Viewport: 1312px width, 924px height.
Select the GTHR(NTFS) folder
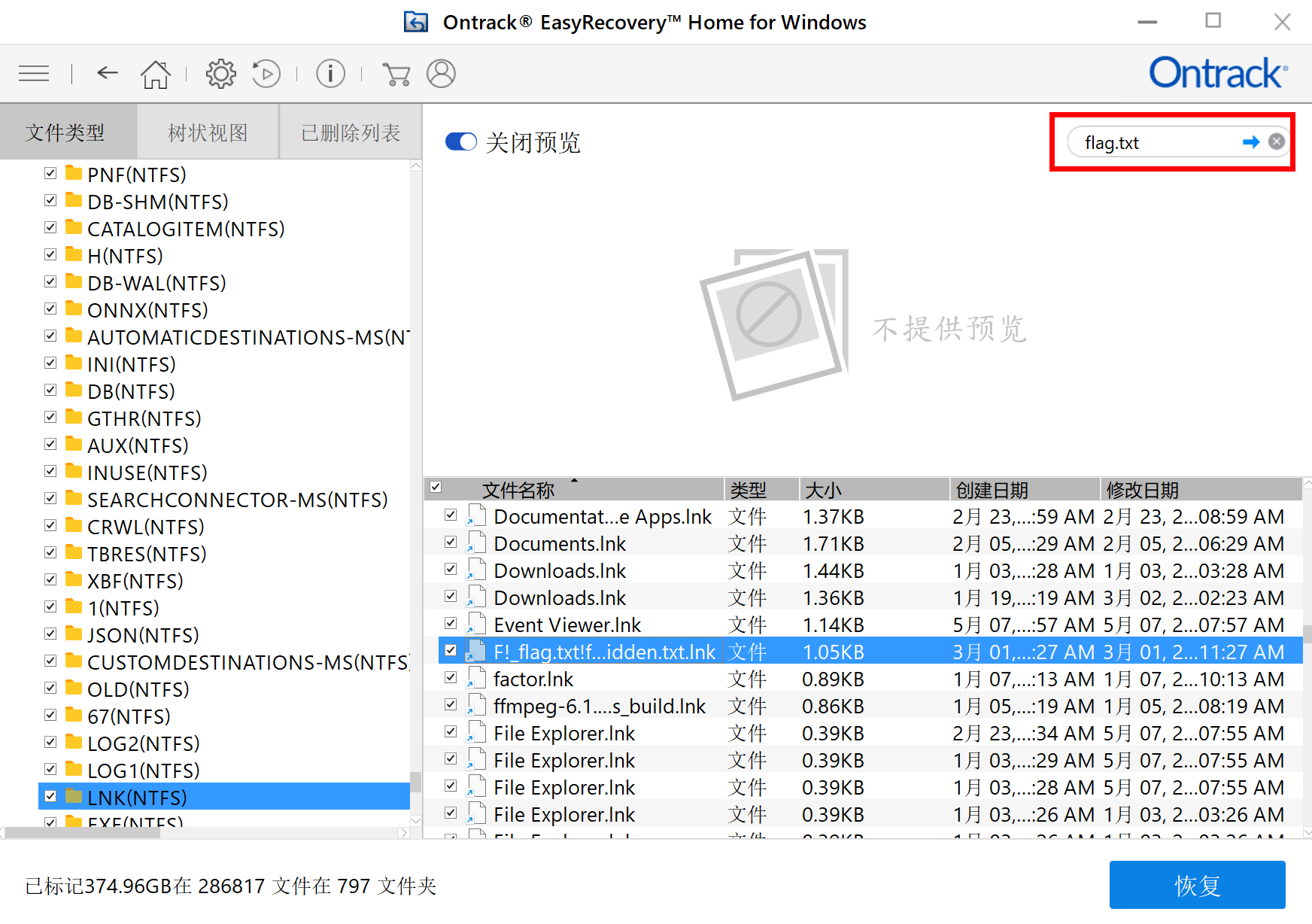coord(144,418)
